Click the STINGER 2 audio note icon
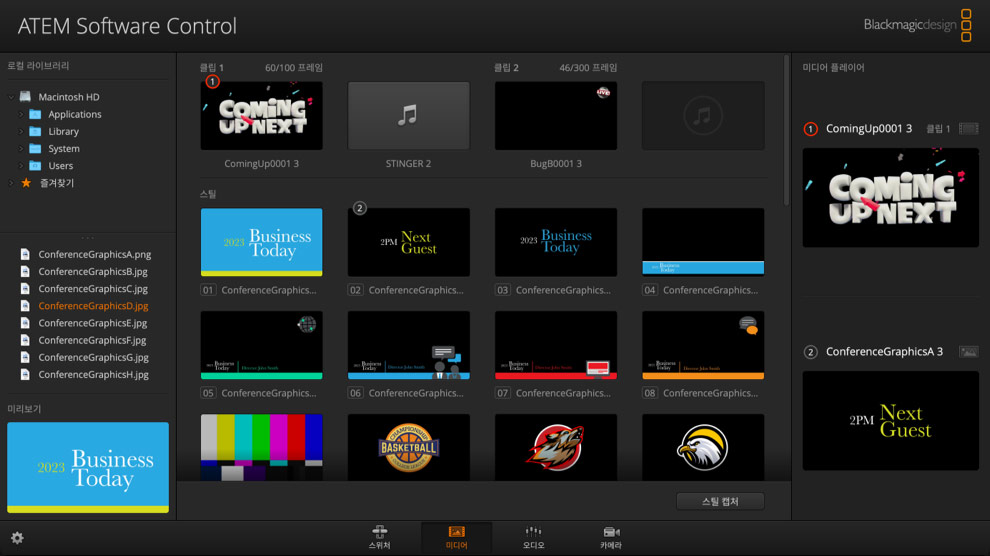This screenshot has width=990, height=556. tap(408, 116)
